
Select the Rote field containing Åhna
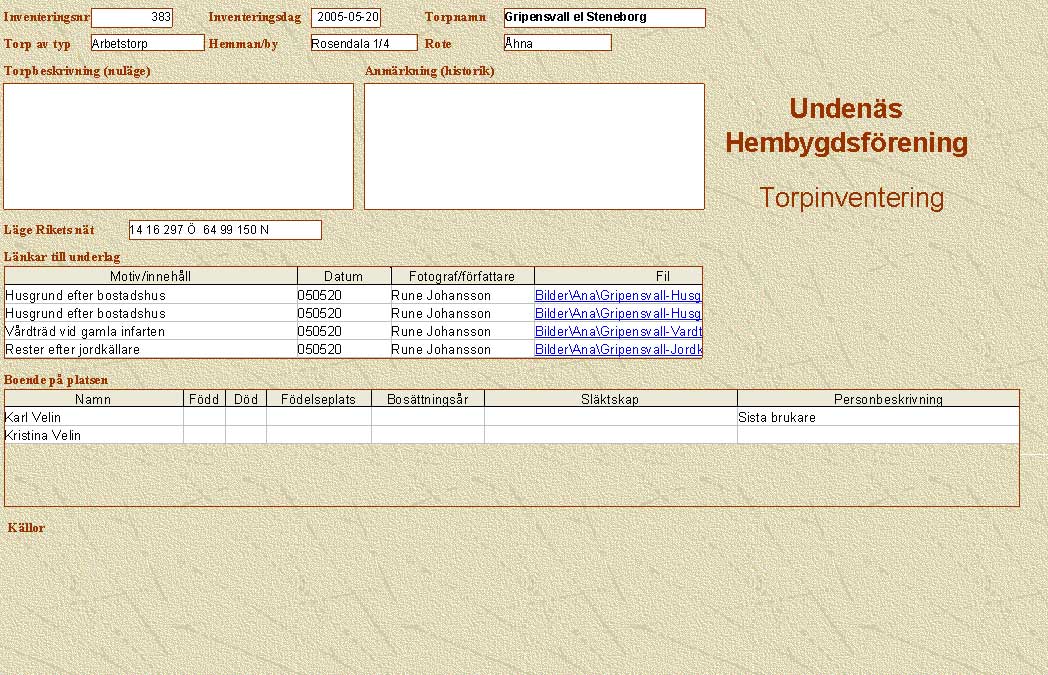(557, 43)
